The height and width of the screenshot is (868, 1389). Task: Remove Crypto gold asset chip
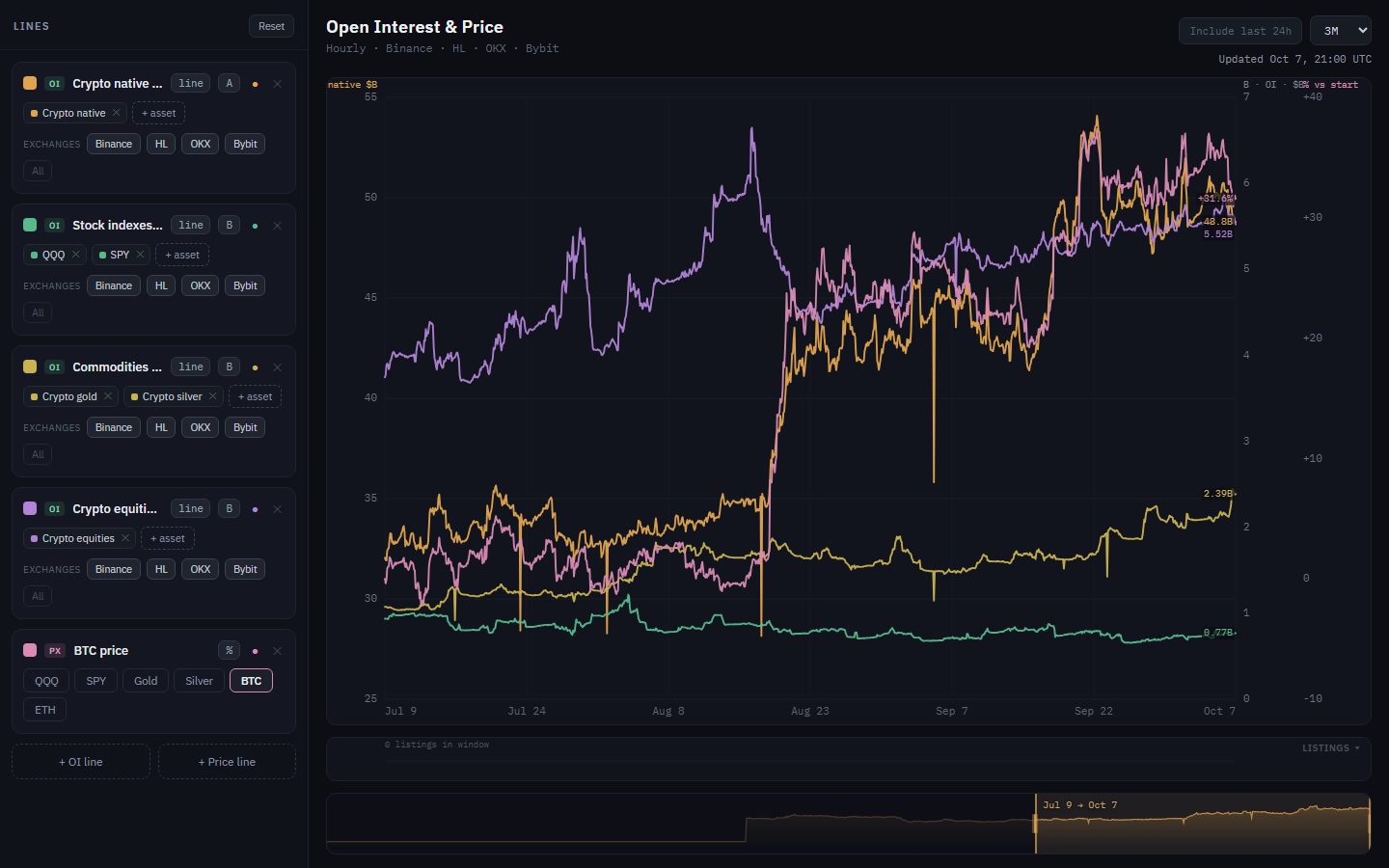pos(108,396)
